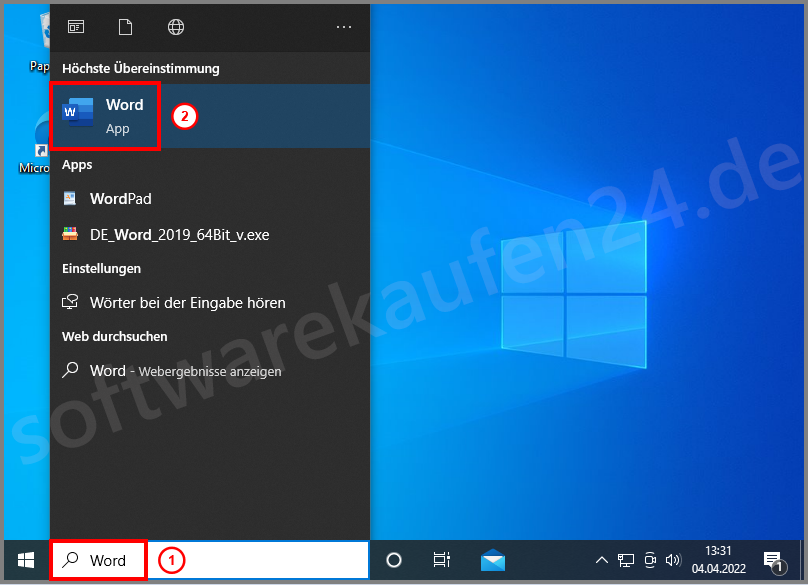808x585 pixels.
Task: Open the volume speaker control
Action: tap(673, 560)
